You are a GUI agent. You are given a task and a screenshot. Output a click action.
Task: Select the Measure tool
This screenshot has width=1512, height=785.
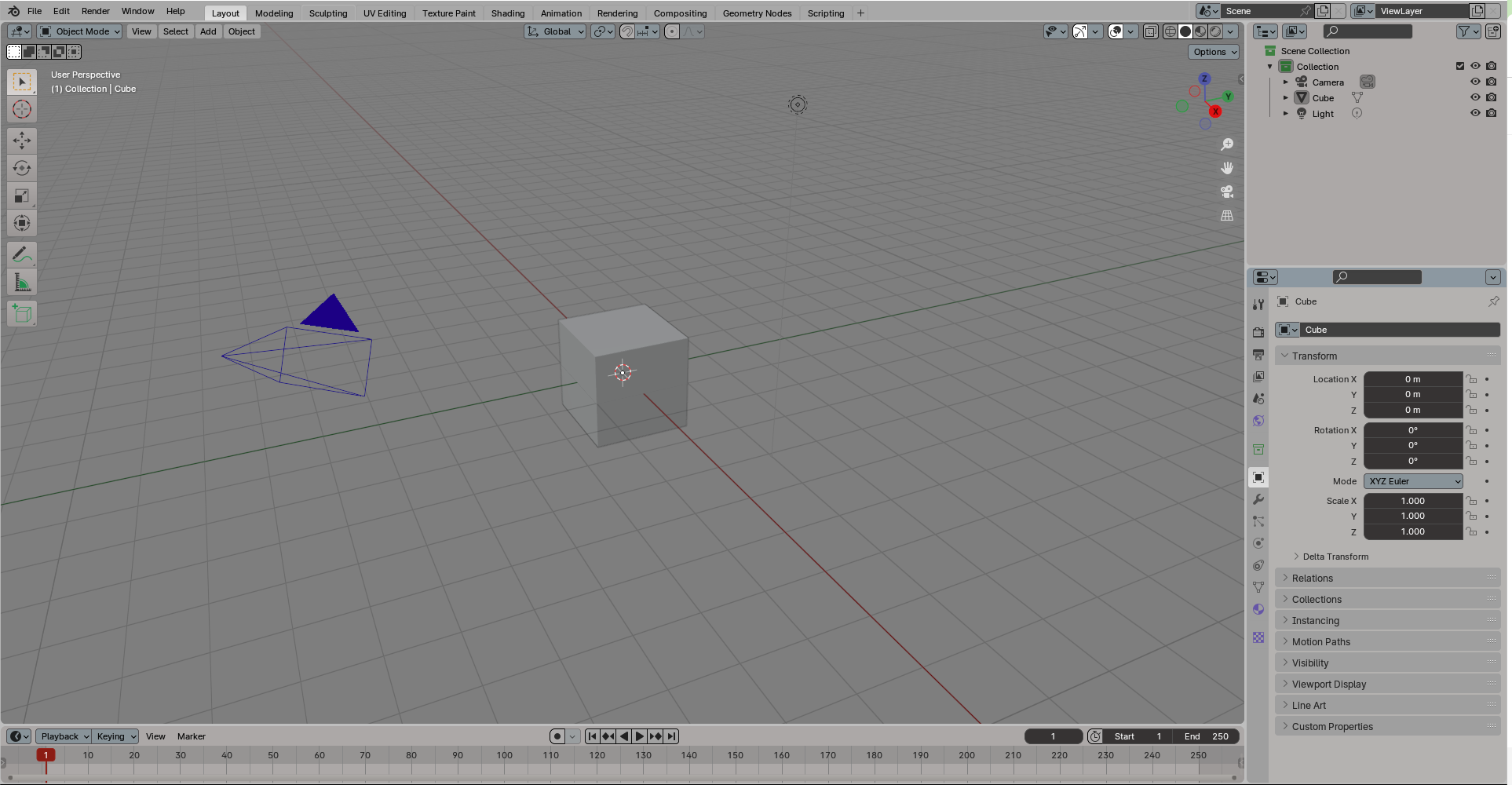click(x=22, y=282)
